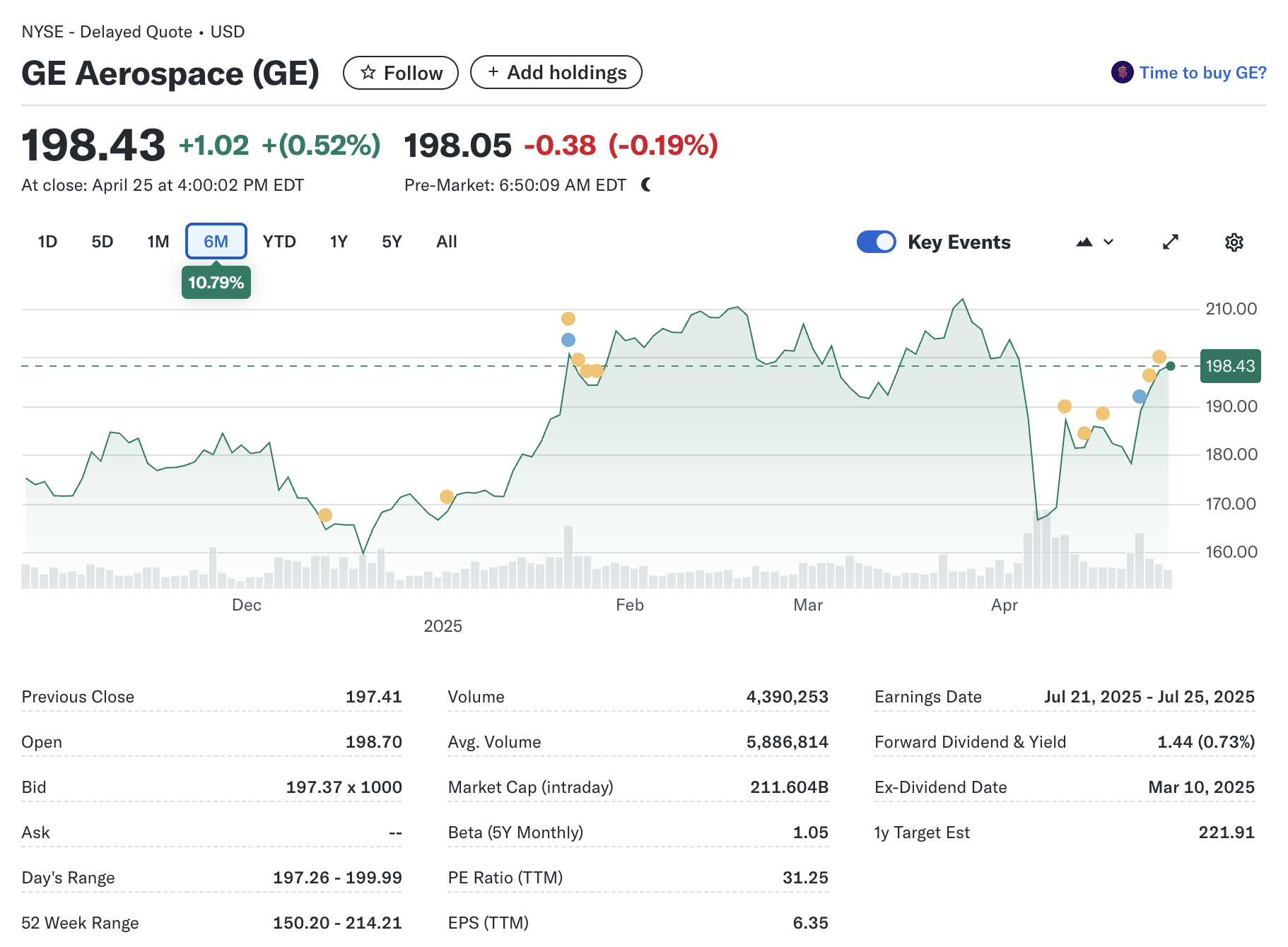Click the GE Aerospace (GE) title

tap(170, 73)
